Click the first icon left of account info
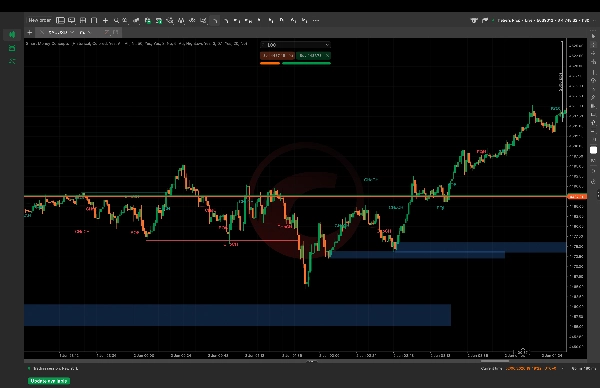This screenshot has height=388, width=600. [474, 20]
